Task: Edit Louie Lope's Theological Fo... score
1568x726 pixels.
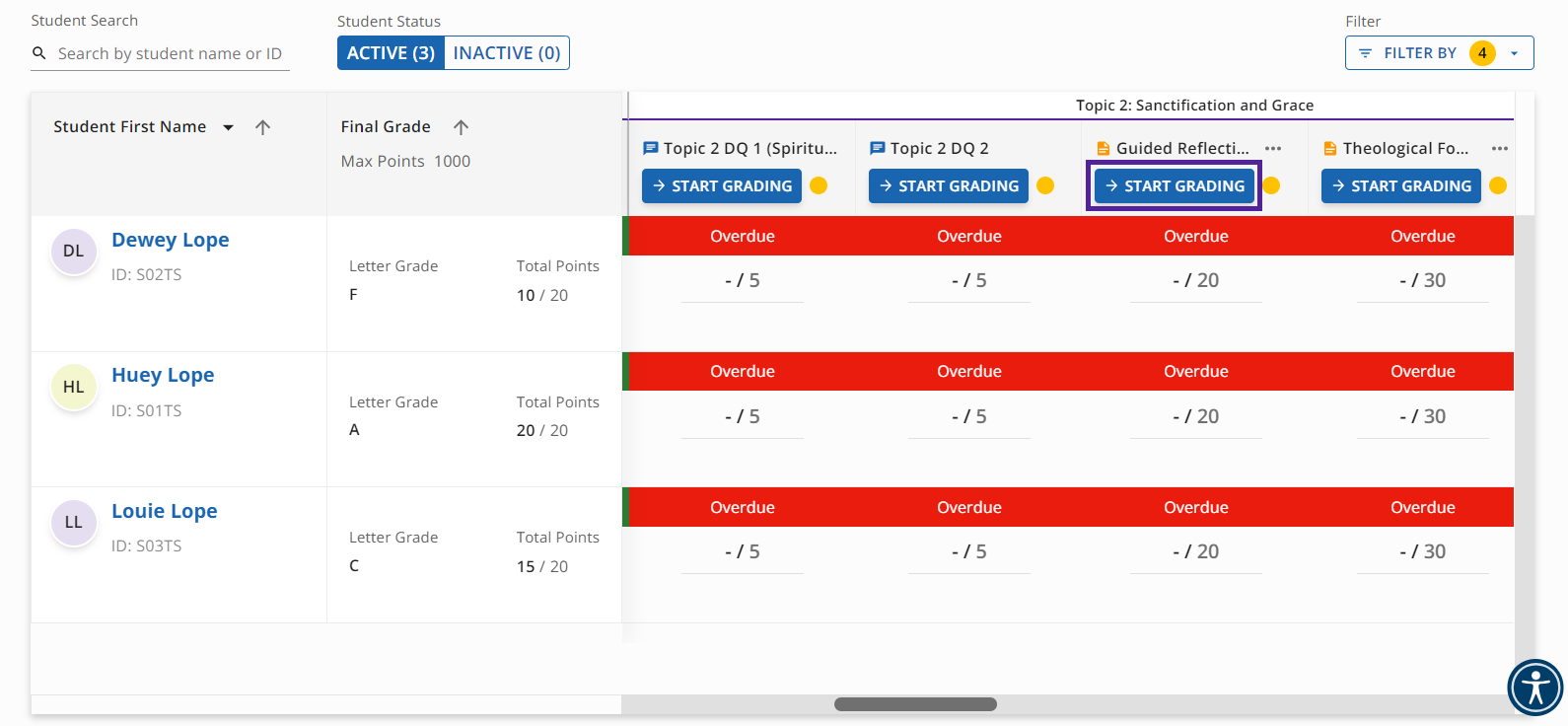Action: (1423, 552)
